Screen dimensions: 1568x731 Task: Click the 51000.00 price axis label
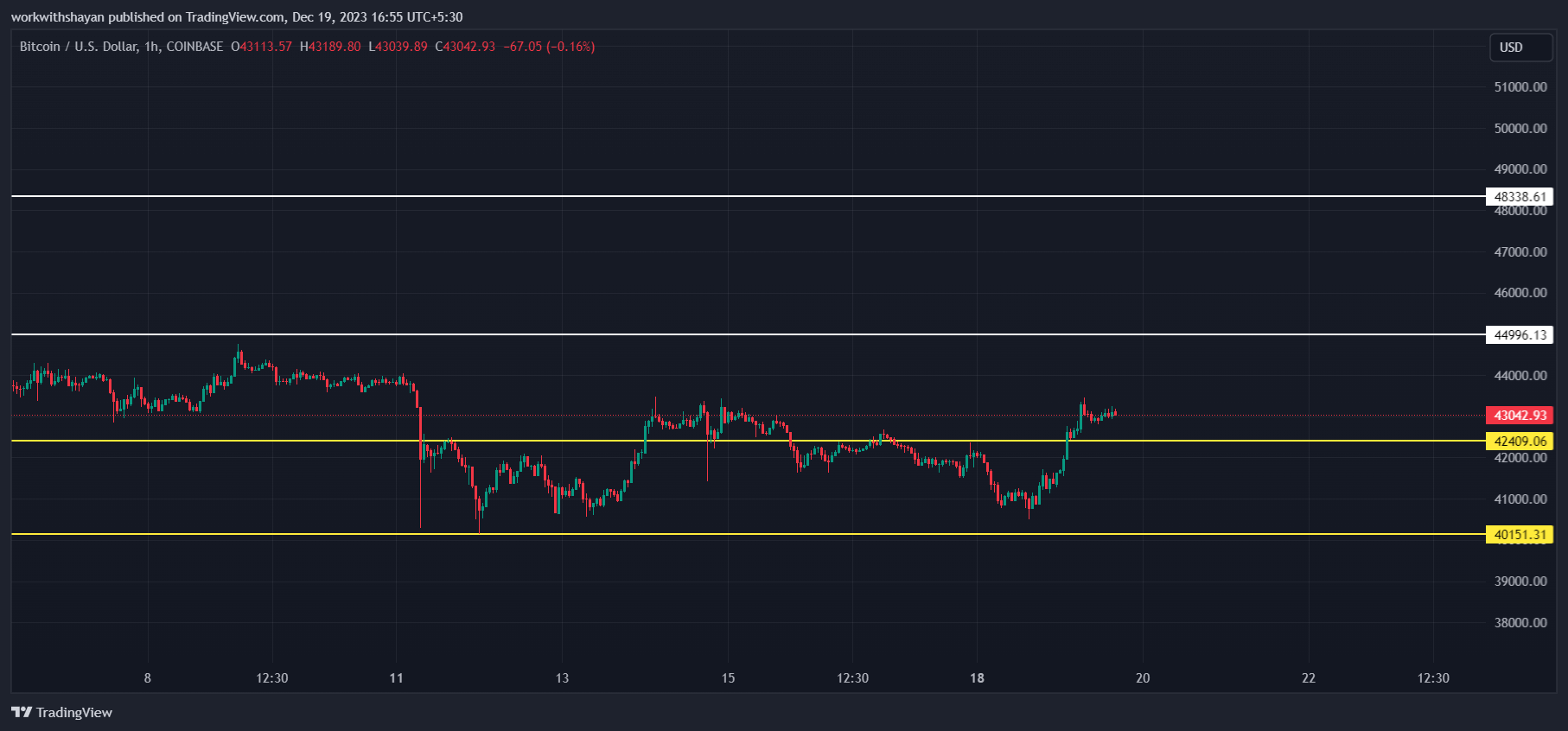(1520, 87)
